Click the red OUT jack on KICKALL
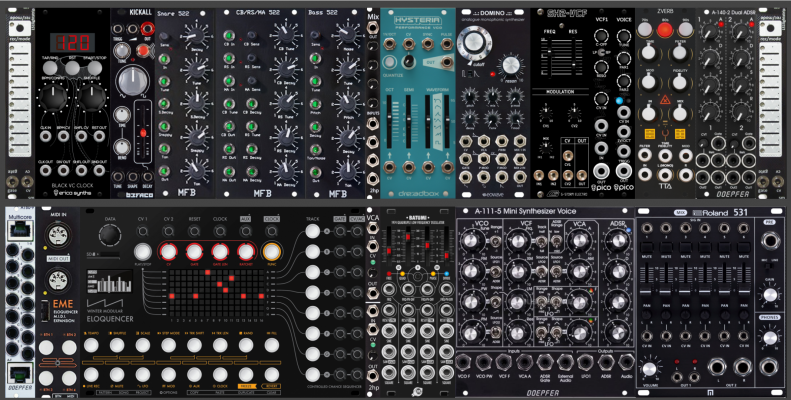The width and height of the screenshot is (791, 400). tap(147, 29)
